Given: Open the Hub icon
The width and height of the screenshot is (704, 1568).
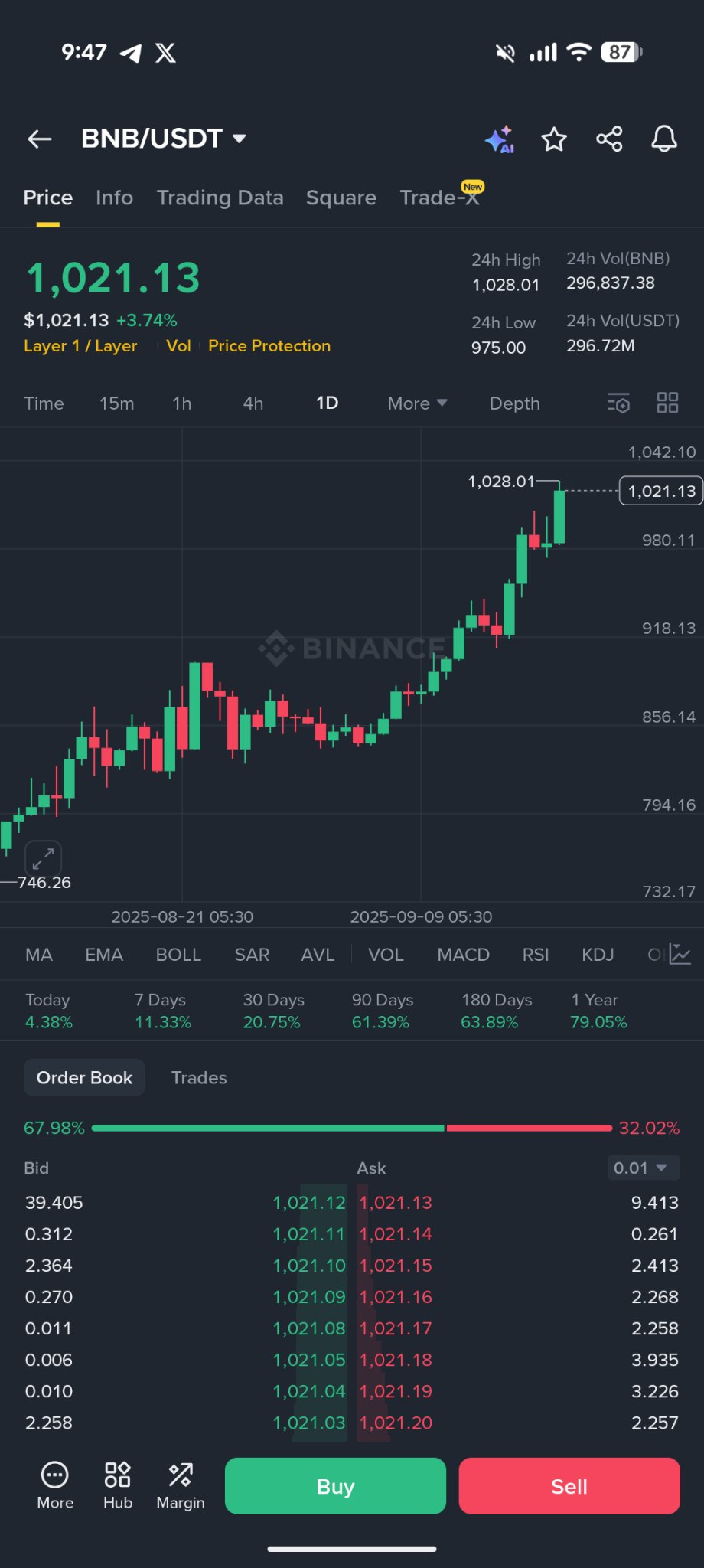Looking at the screenshot, I should click(x=118, y=1485).
